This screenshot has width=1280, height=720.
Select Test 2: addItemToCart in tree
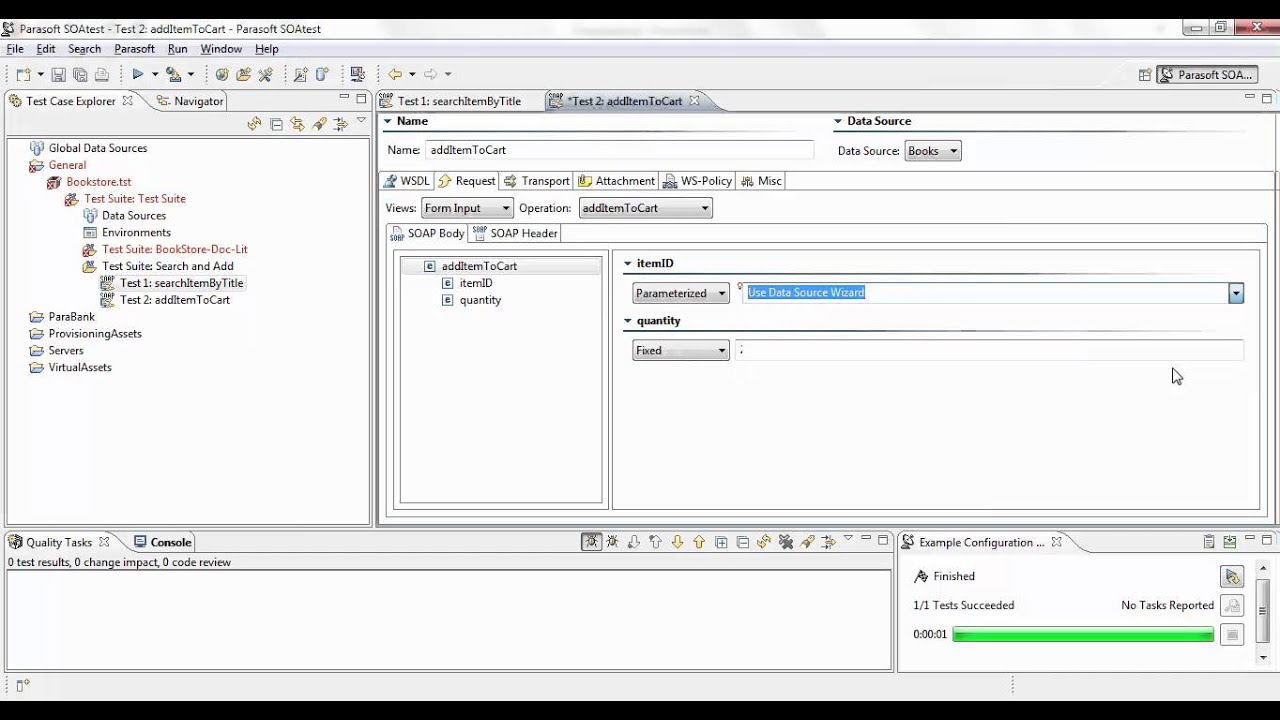(175, 300)
